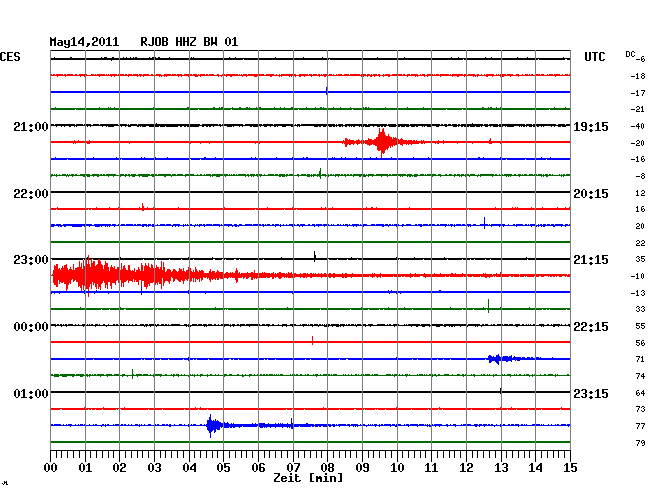Click minute 02 on the time axis

point(119,468)
